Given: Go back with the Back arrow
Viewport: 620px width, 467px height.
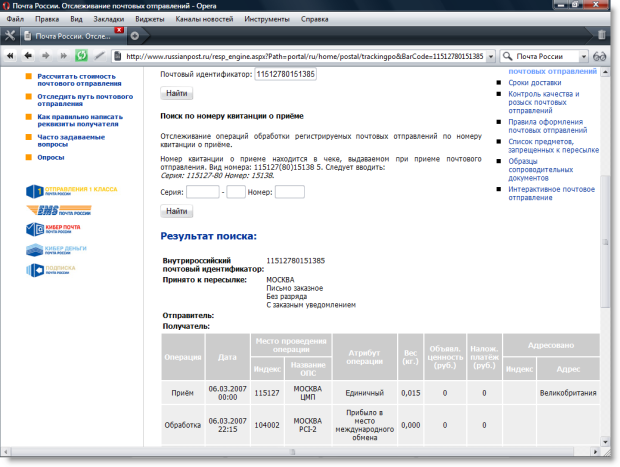Looking at the screenshot, I should point(28,56).
